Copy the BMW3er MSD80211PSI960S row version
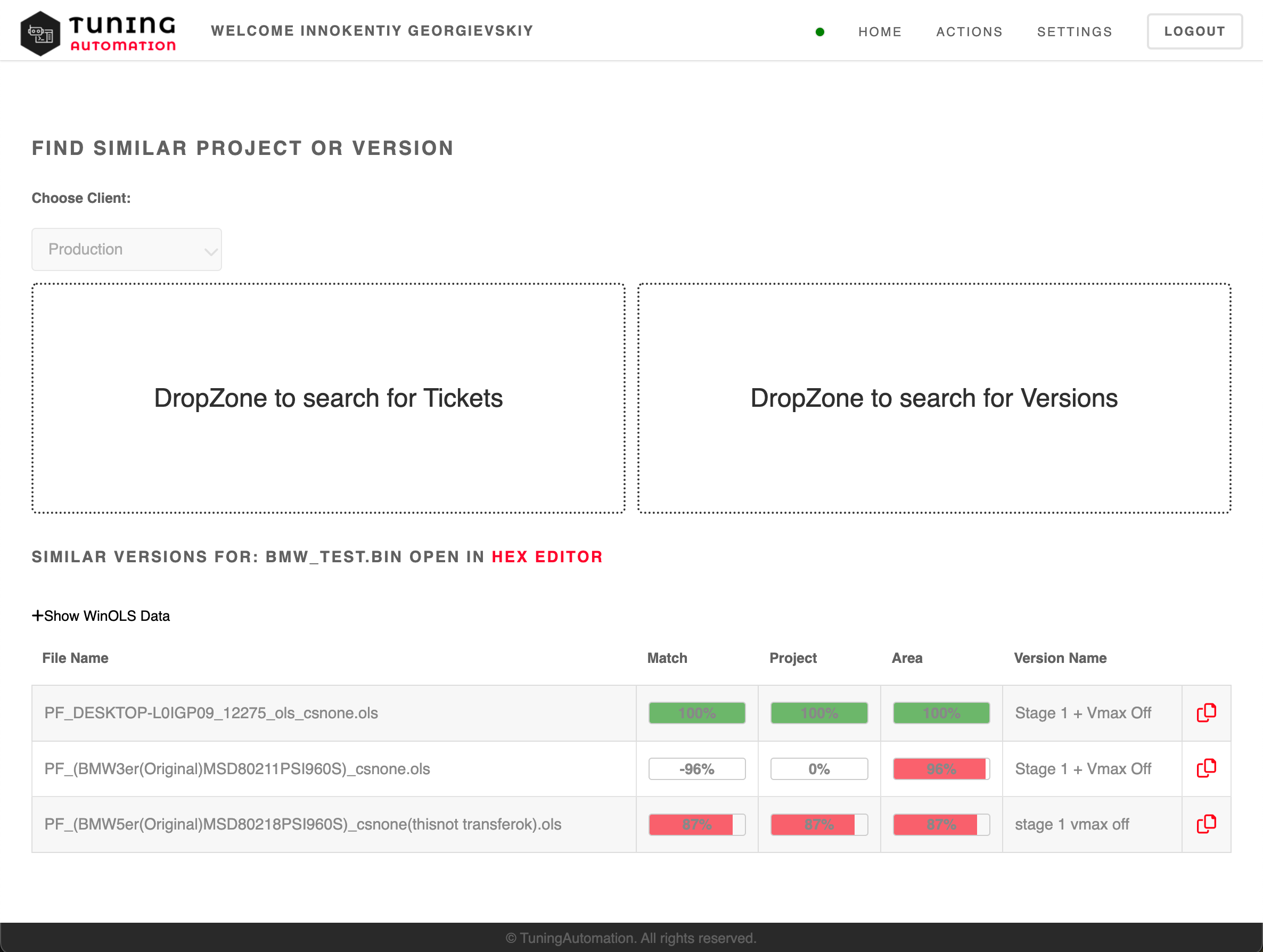 pyautogui.click(x=1206, y=768)
